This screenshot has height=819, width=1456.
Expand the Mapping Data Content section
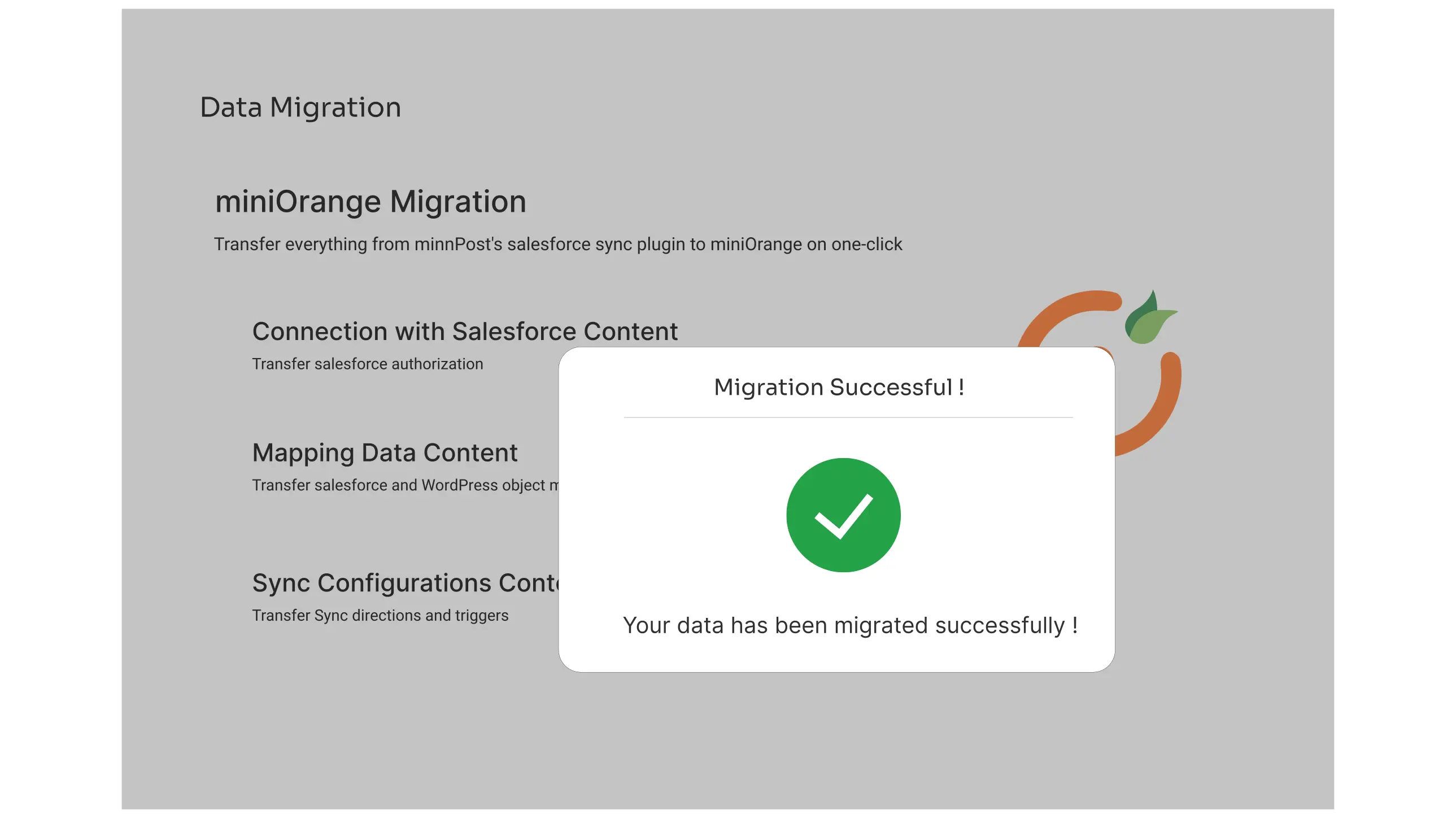(385, 452)
